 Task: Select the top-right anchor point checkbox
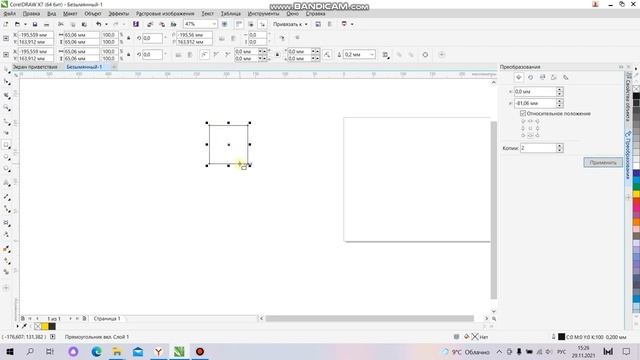pyautogui.click(x=537, y=121)
